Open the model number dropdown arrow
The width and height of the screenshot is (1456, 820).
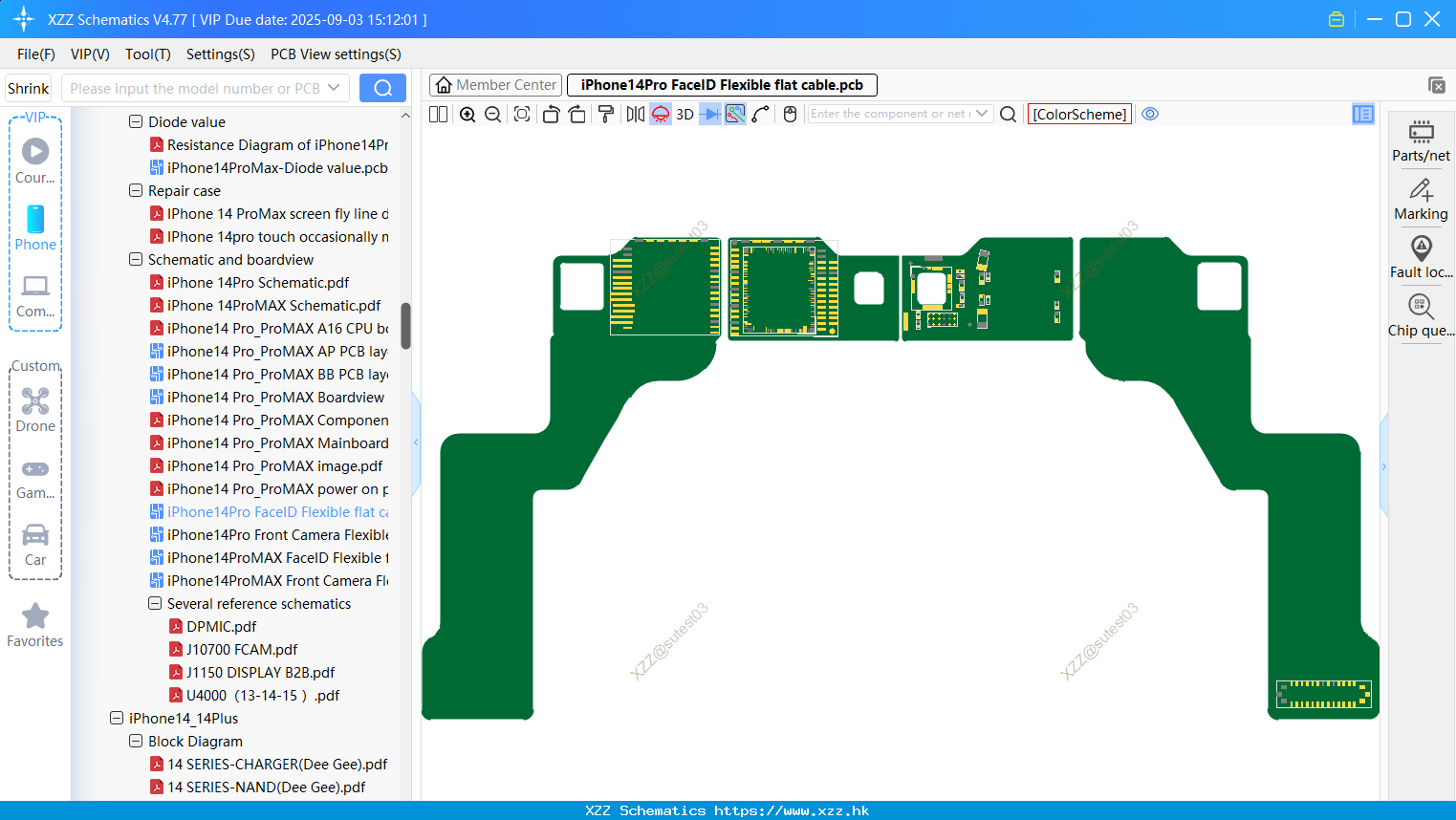(x=334, y=88)
